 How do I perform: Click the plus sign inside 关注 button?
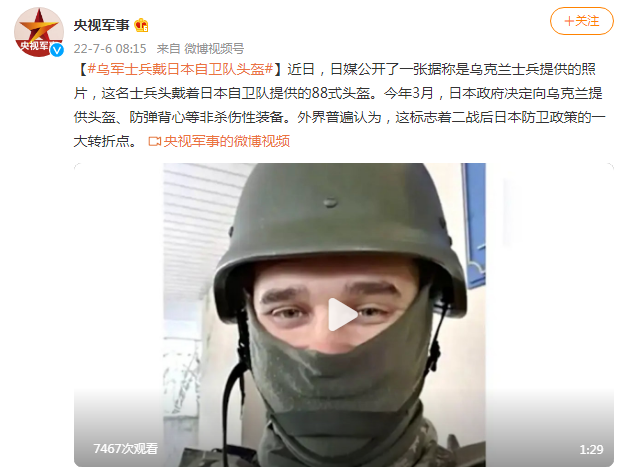pyautogui.click(x=569, y=21)
